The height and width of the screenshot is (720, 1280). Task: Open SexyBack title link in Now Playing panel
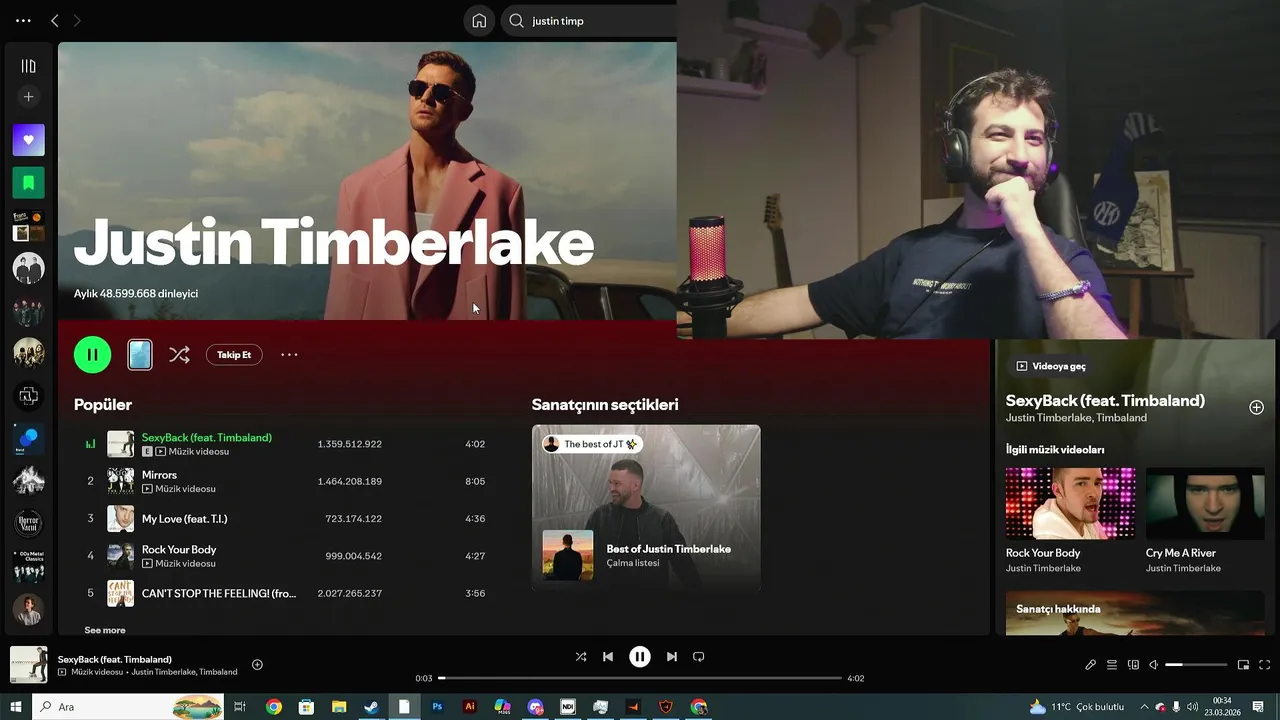coord(1105,400)
